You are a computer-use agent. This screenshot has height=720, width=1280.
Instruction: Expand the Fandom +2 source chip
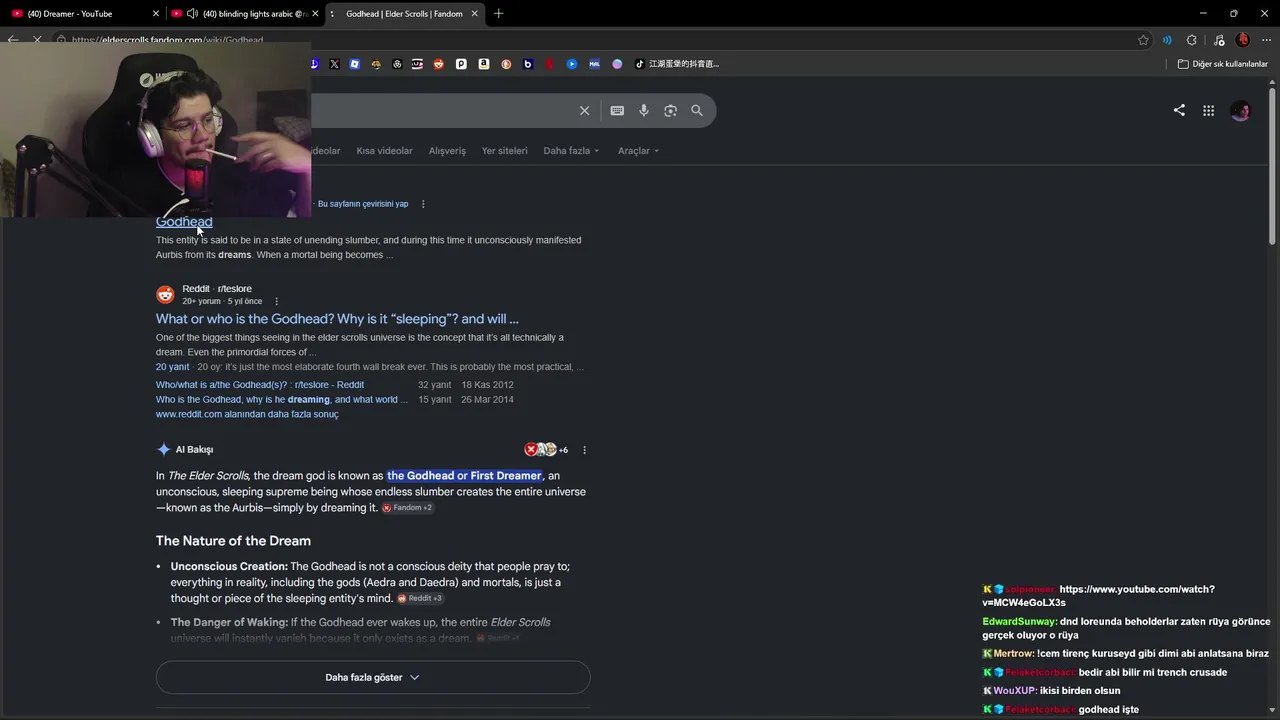click(407, 508)
